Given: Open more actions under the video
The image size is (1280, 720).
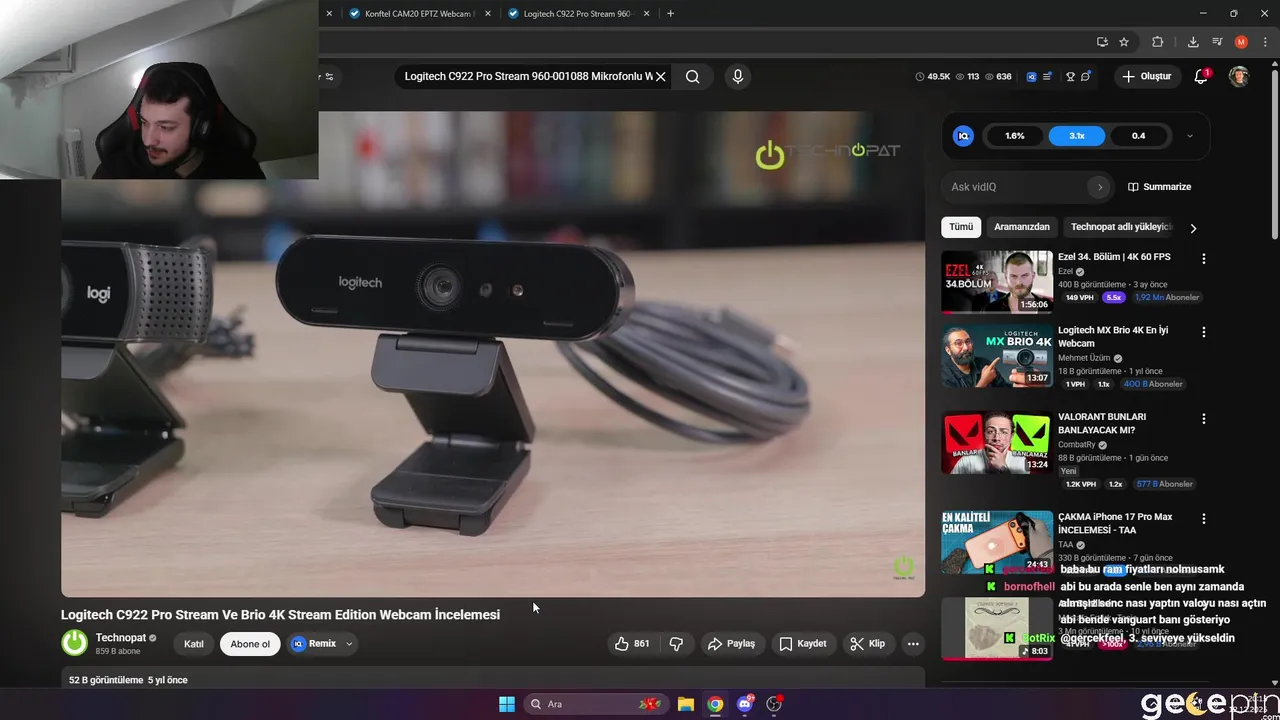Looking at the screenshot, I should pos(913,644).
